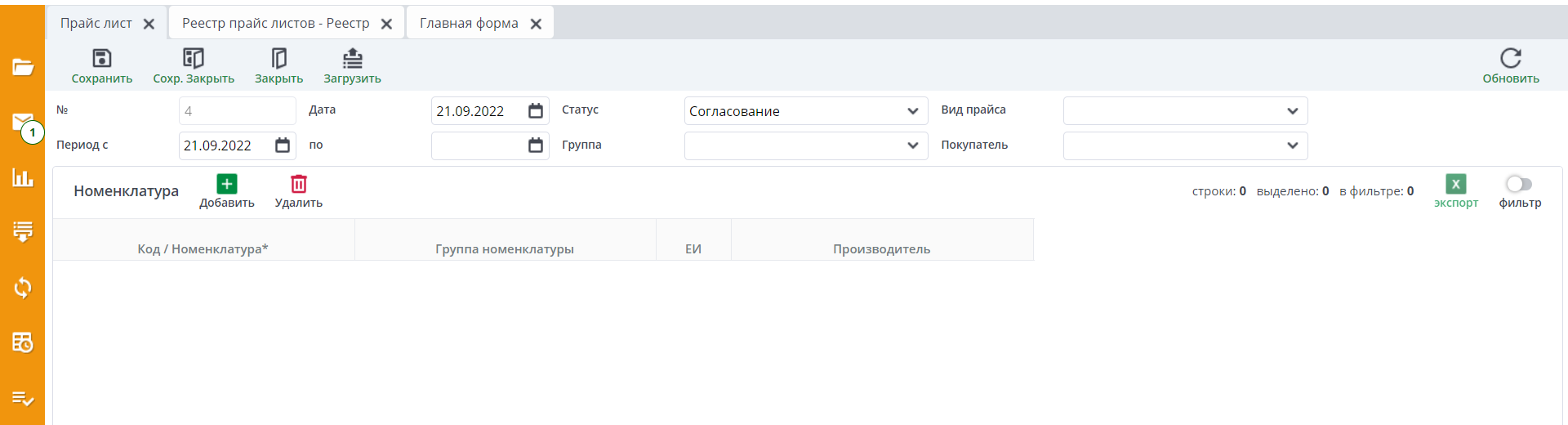This screenshot has width=1568, height=425.
Task: Open the mail icon with badge
Action: 23,123
